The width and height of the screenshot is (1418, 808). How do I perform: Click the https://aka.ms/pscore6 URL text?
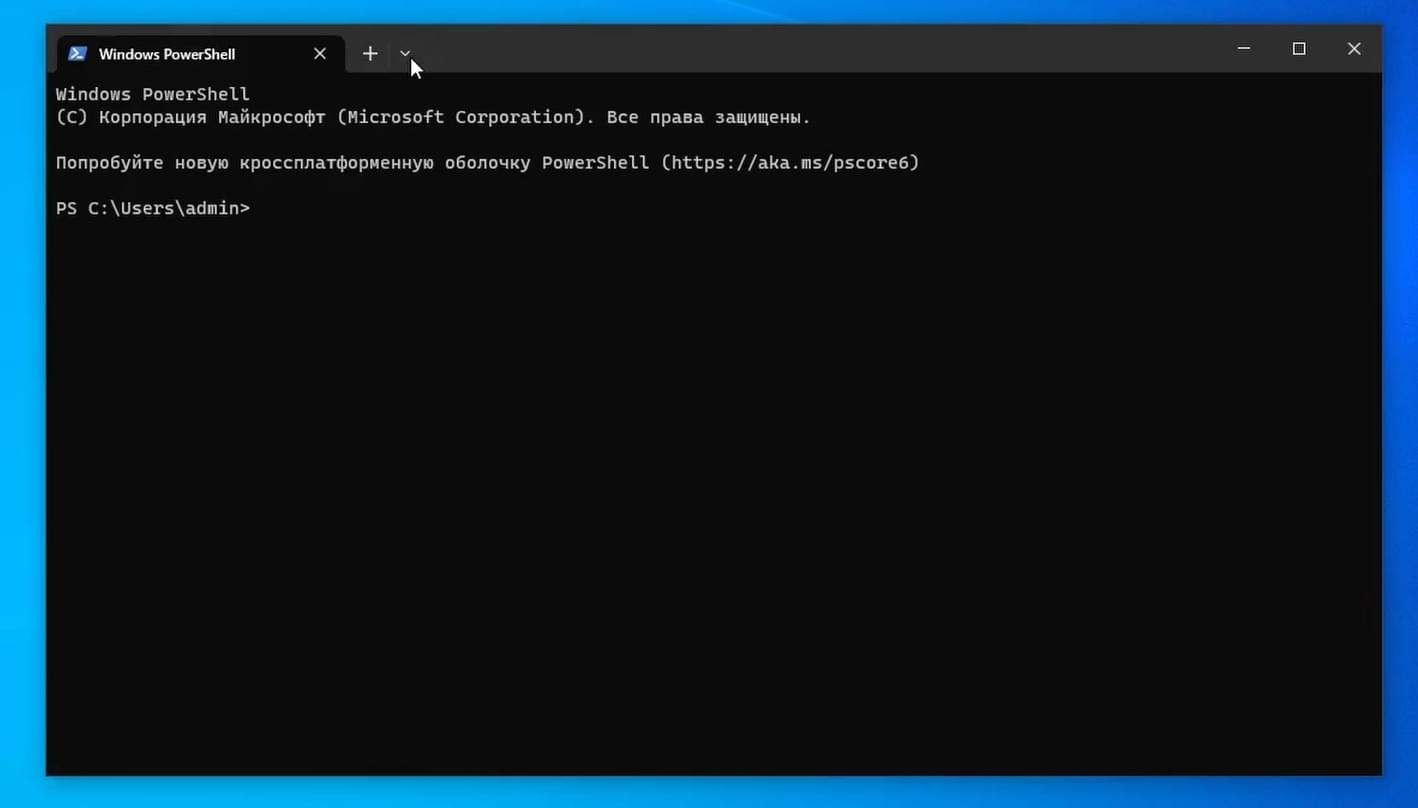(x=790, y=162)
